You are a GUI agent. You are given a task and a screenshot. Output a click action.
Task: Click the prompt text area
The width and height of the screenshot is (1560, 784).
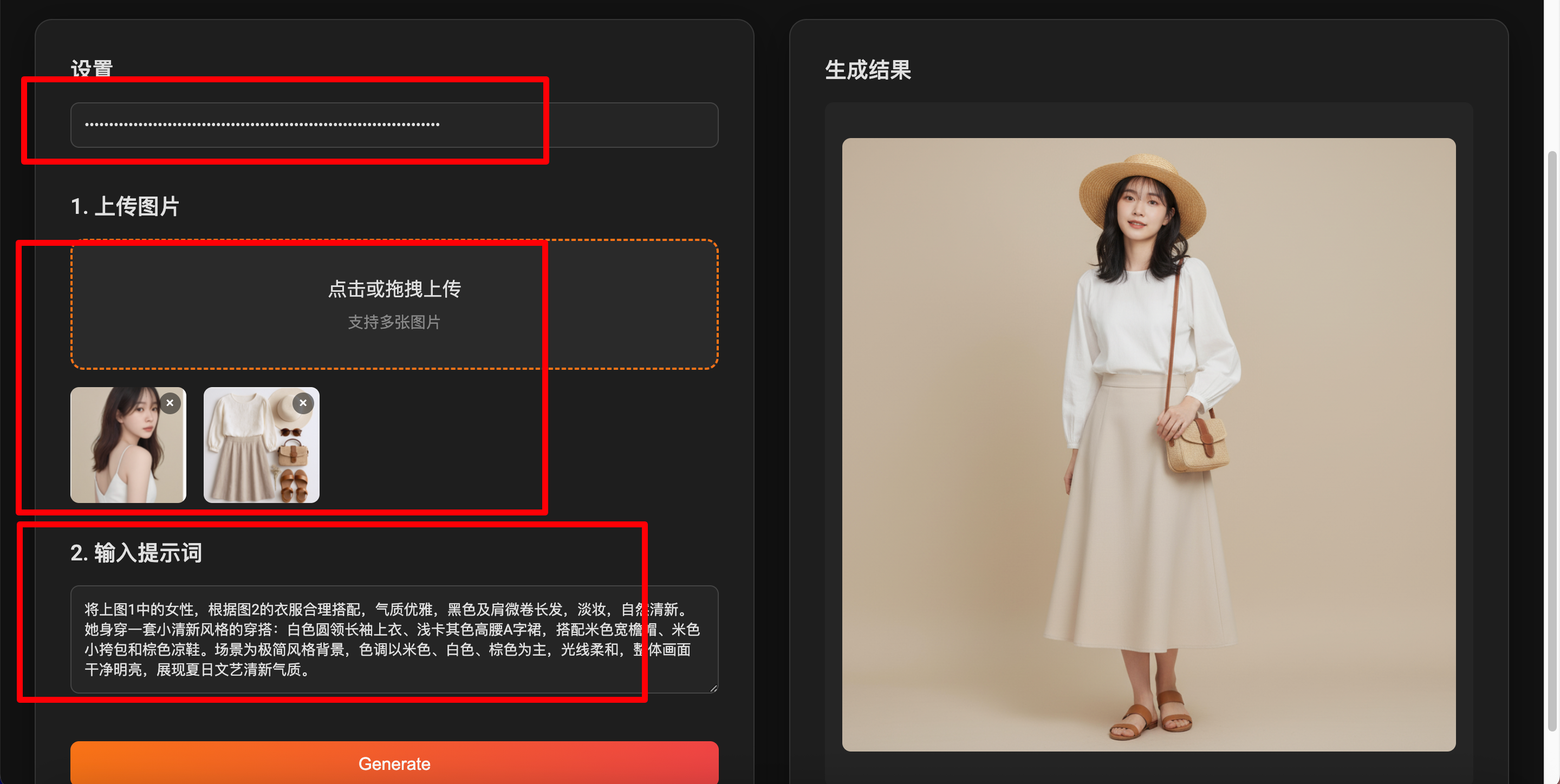tap(394, 639)
